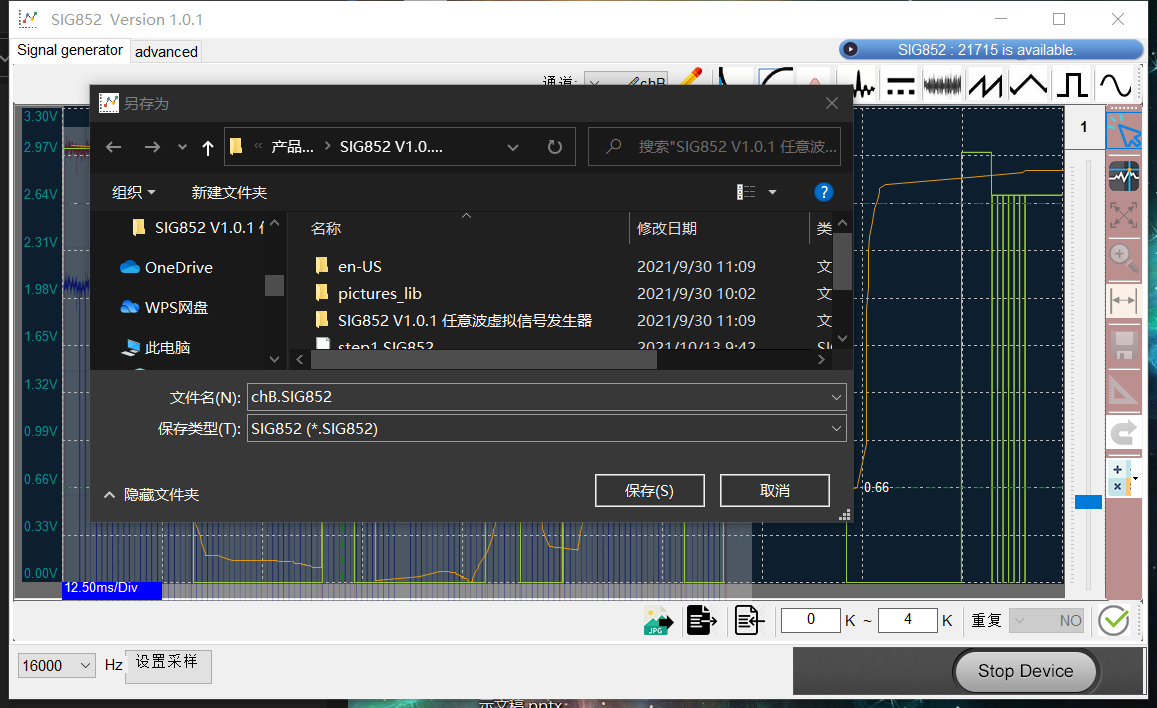Viewport: 1157px width, 708px height.
Task: Open the channel selector dropdown chB
Action: 626,80
